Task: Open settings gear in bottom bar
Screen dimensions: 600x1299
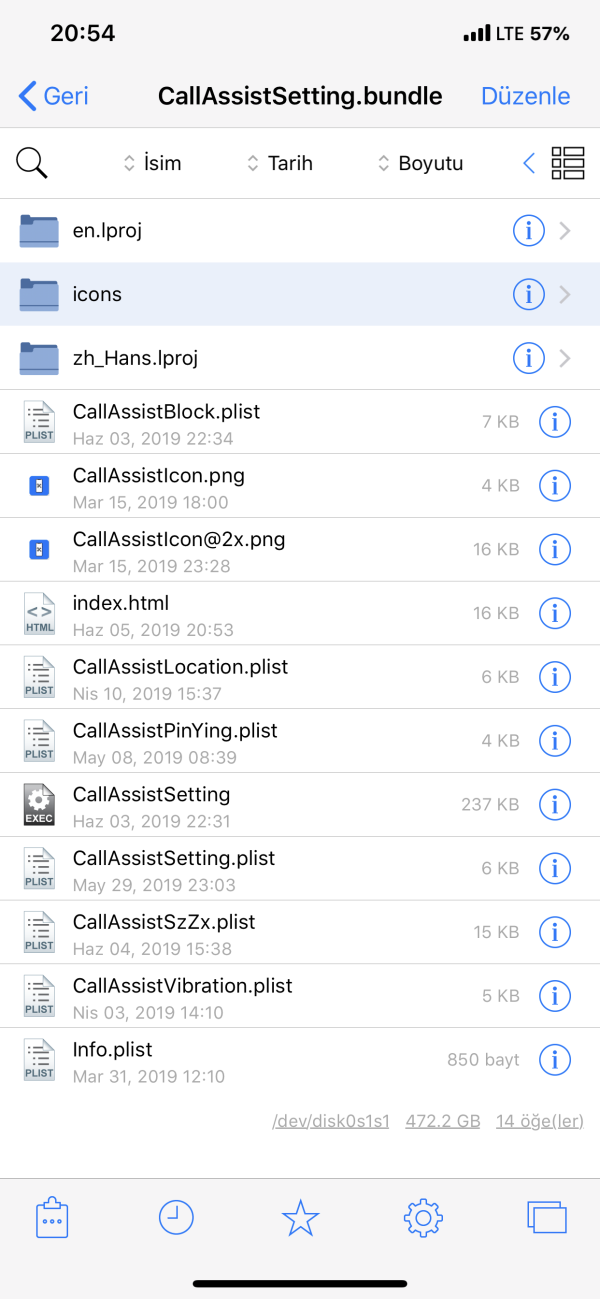Action: (423, 1218)
